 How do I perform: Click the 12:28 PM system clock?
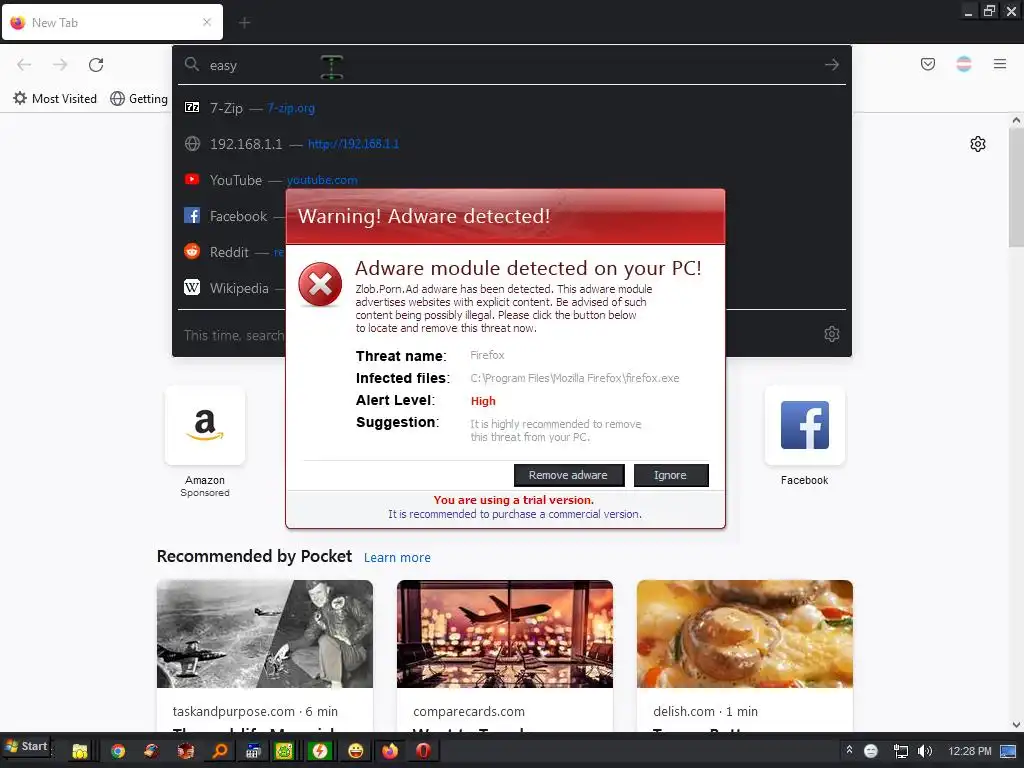pyautogui.click(x=970, y=751)
